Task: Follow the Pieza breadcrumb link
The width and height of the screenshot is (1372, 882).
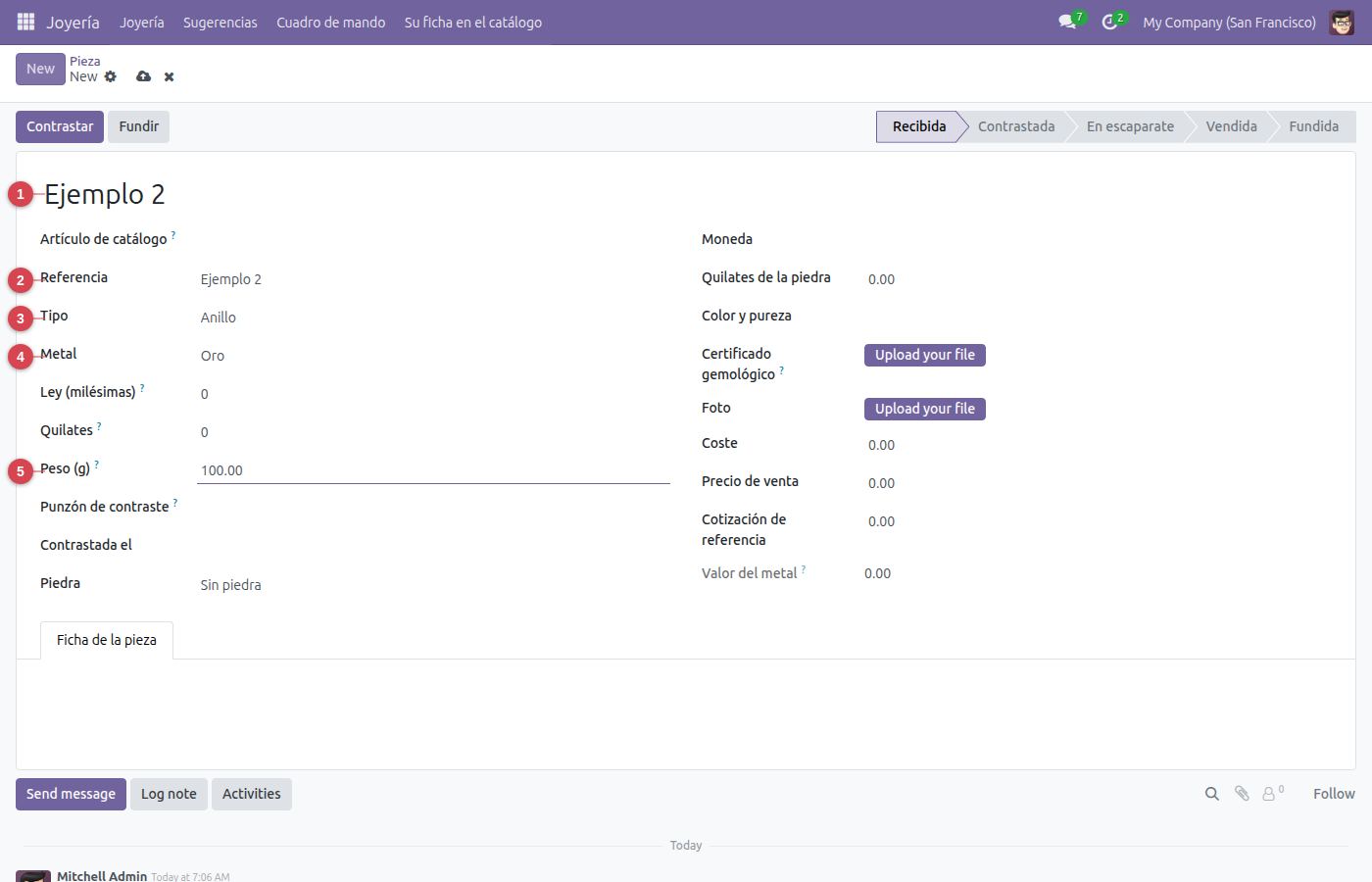Action: pos(85,61)
